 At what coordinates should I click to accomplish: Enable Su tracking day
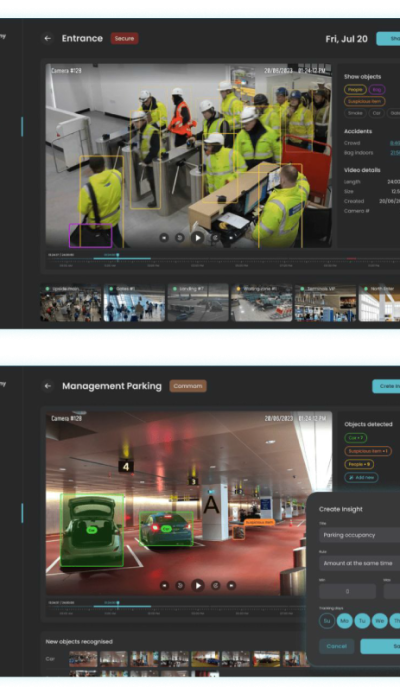pyautogui.click(x=327, y=621)
